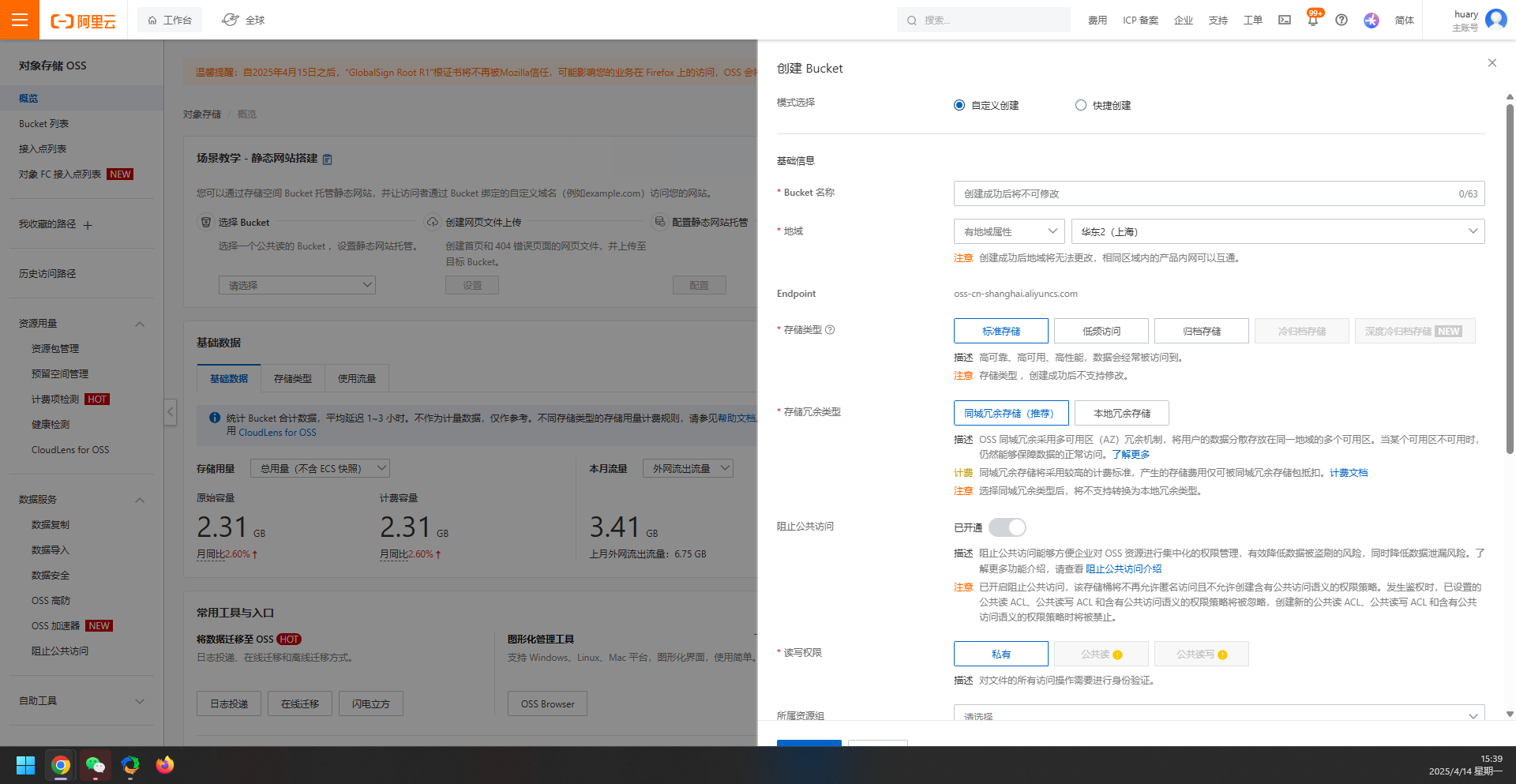
Task: Expand the 所属资源组 dropdown
Action: (x=1218, y=715)
